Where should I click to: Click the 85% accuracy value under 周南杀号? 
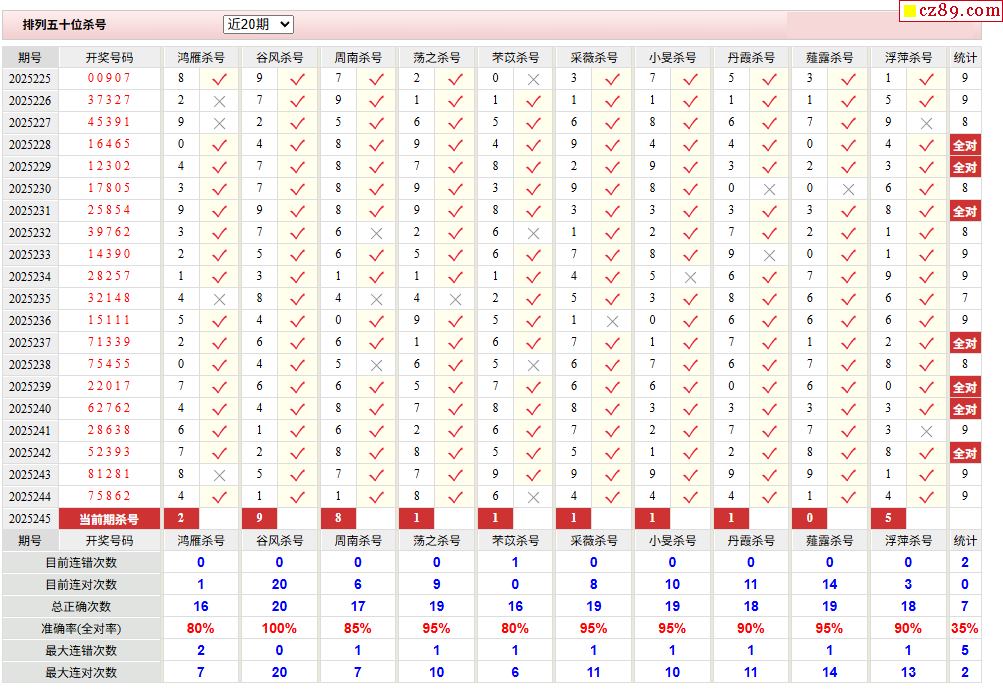coord(358,628)
